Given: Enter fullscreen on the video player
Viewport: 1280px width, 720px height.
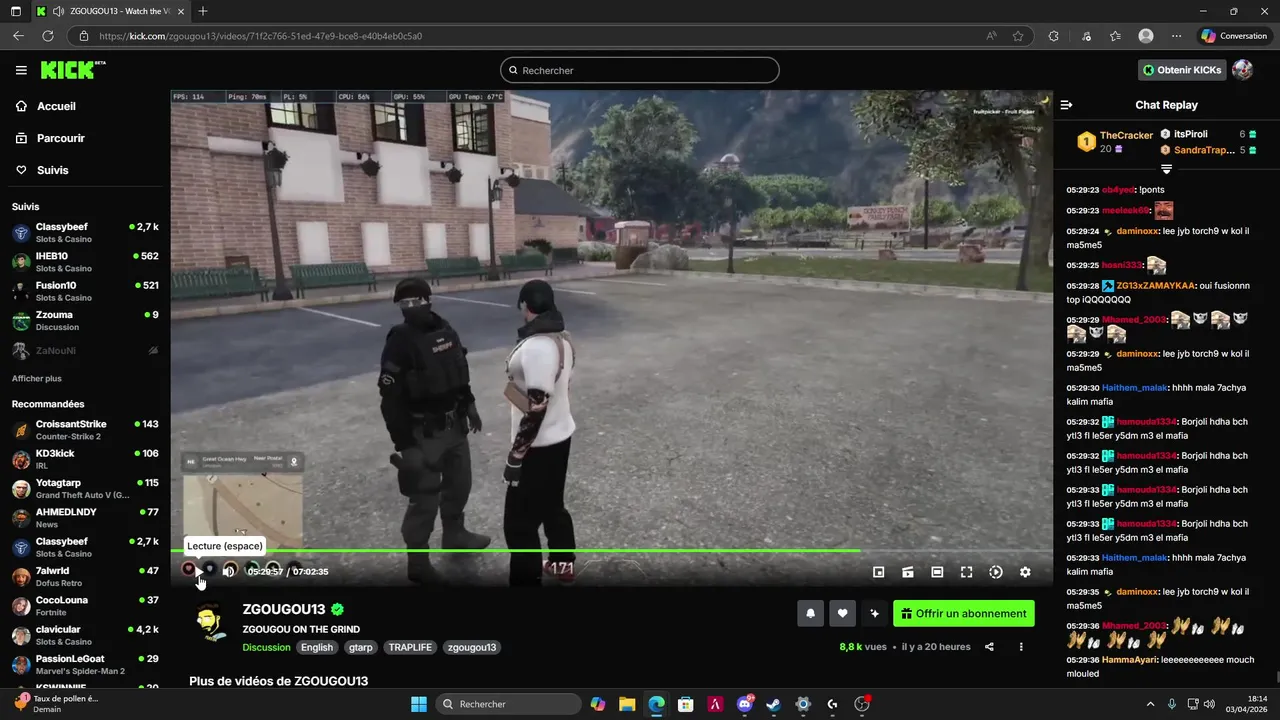Looking at the screenshot, I should [966, 572].
